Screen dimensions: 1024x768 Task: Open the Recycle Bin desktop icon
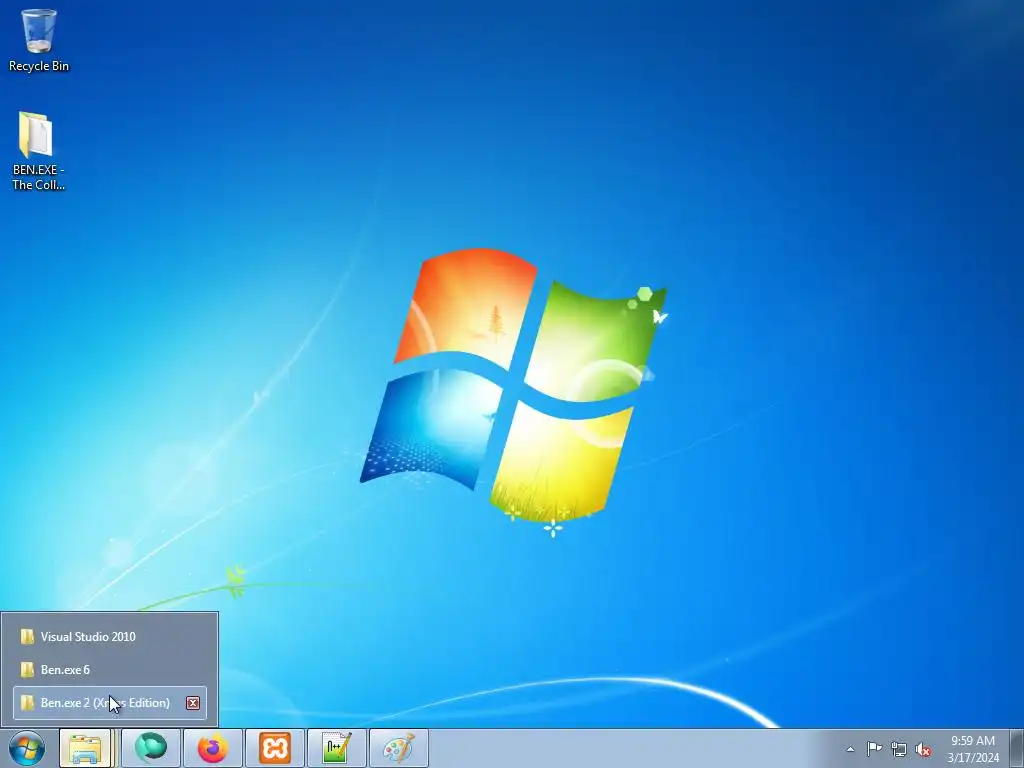pos(39,40)
